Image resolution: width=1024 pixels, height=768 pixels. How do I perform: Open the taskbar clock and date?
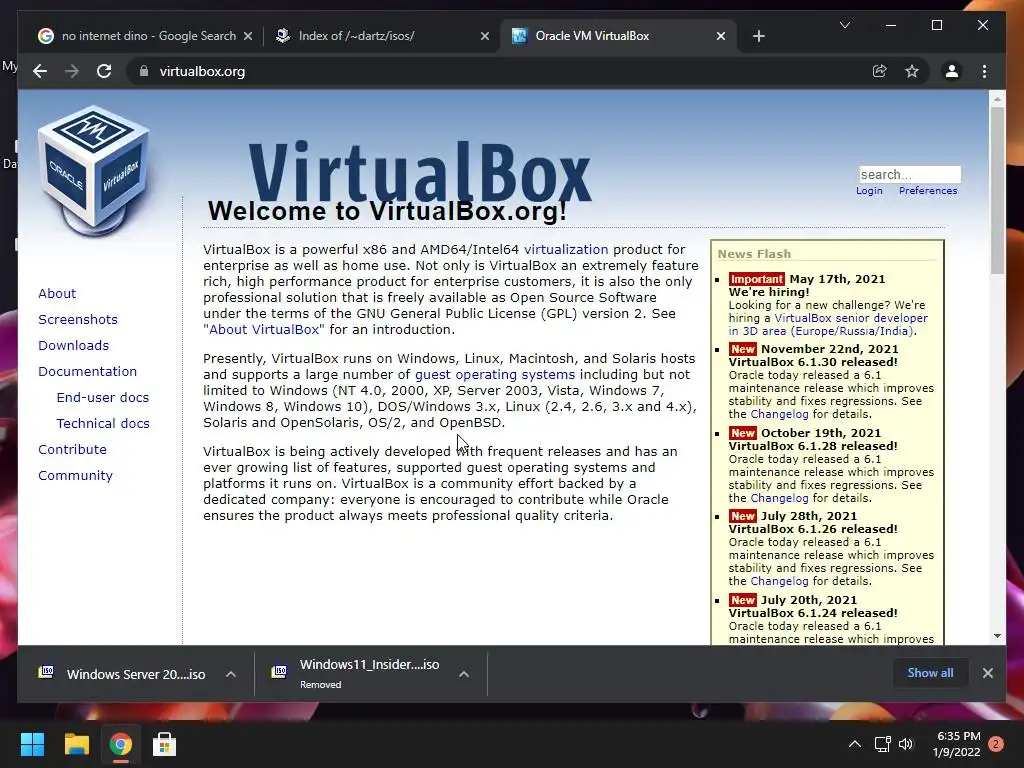pos(957,744)
